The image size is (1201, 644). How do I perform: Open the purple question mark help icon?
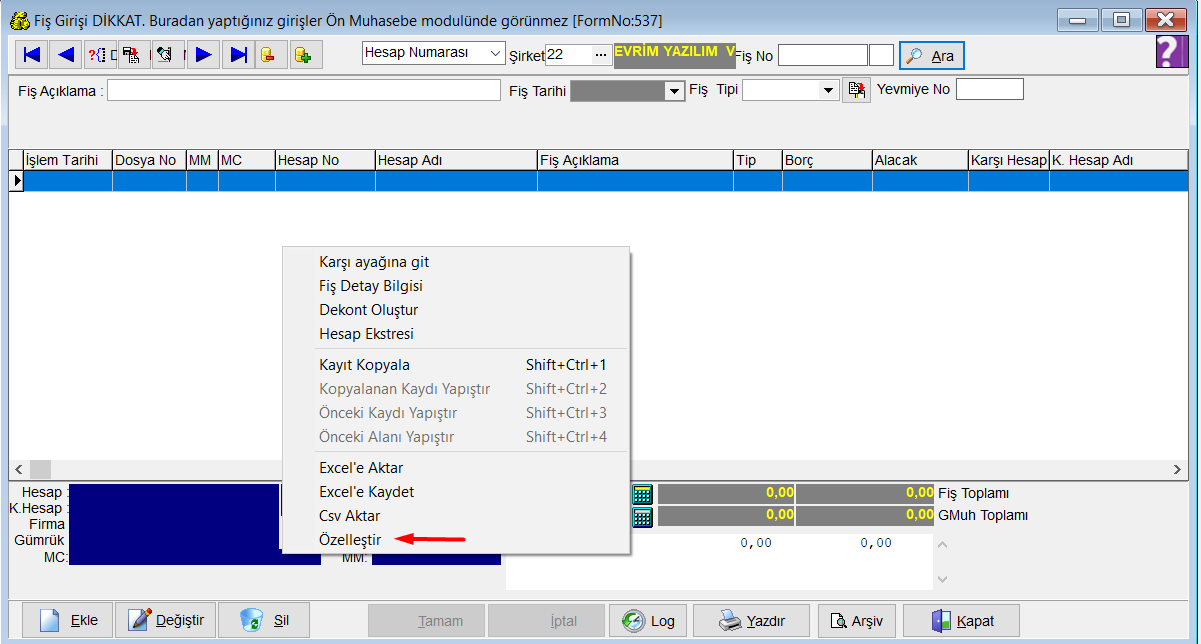coord(1171,52)
